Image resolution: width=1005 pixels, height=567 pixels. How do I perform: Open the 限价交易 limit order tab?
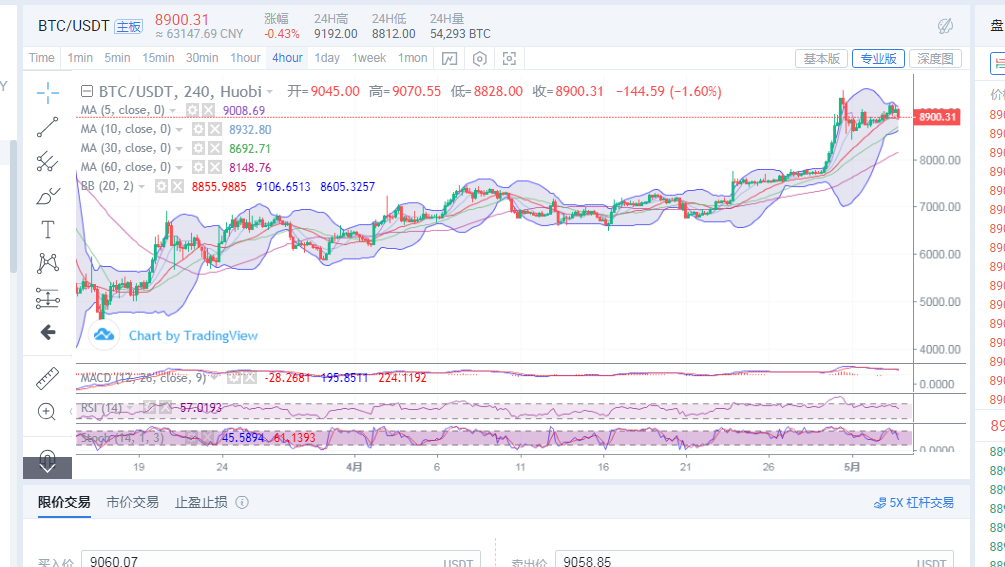[64, 502]
